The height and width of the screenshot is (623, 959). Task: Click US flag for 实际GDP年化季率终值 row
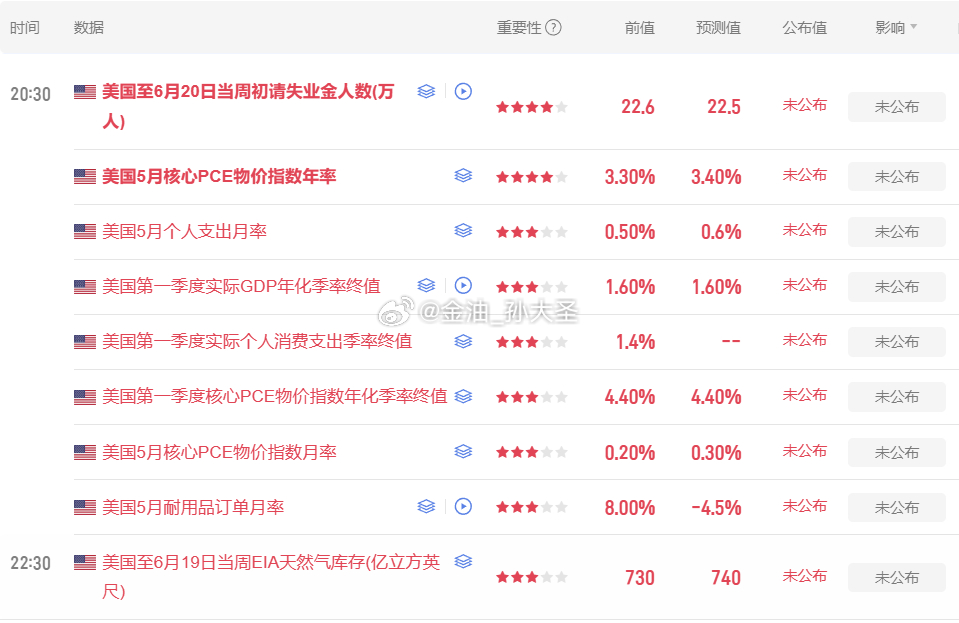(85, 286)
